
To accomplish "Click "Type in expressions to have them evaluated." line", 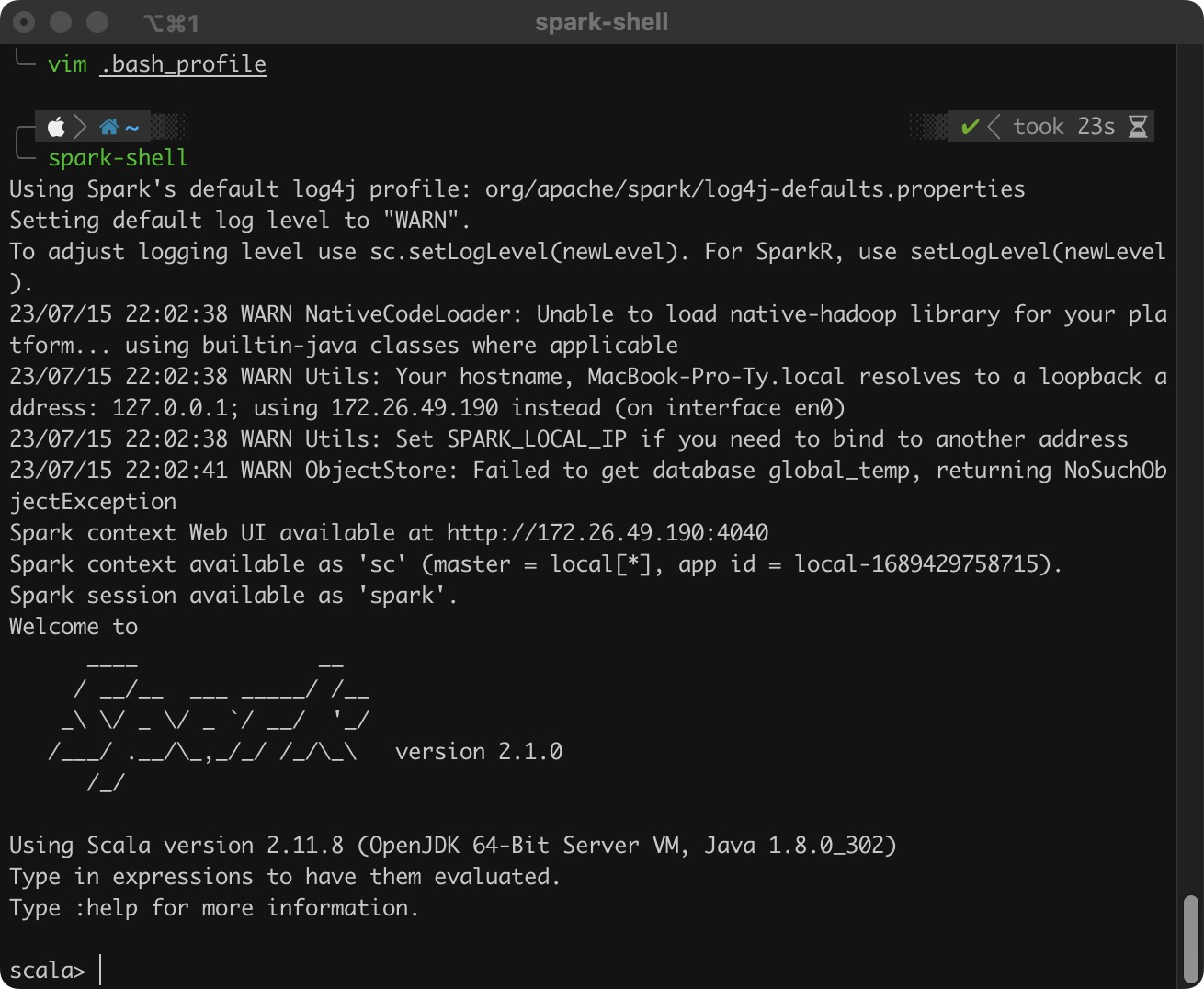I will 285,877.
